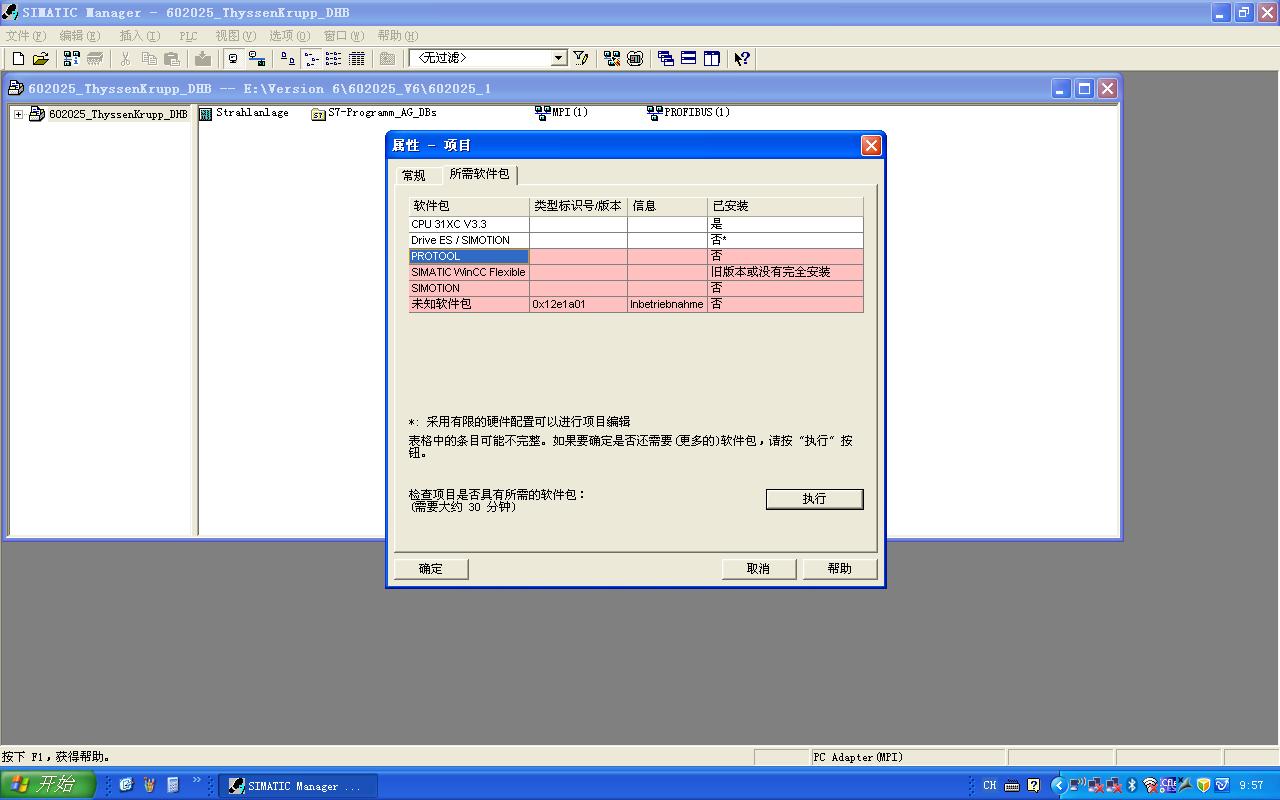Select the Strahlanlage station icon
This screenshot has width=1280, height=800.
point(244,113)
